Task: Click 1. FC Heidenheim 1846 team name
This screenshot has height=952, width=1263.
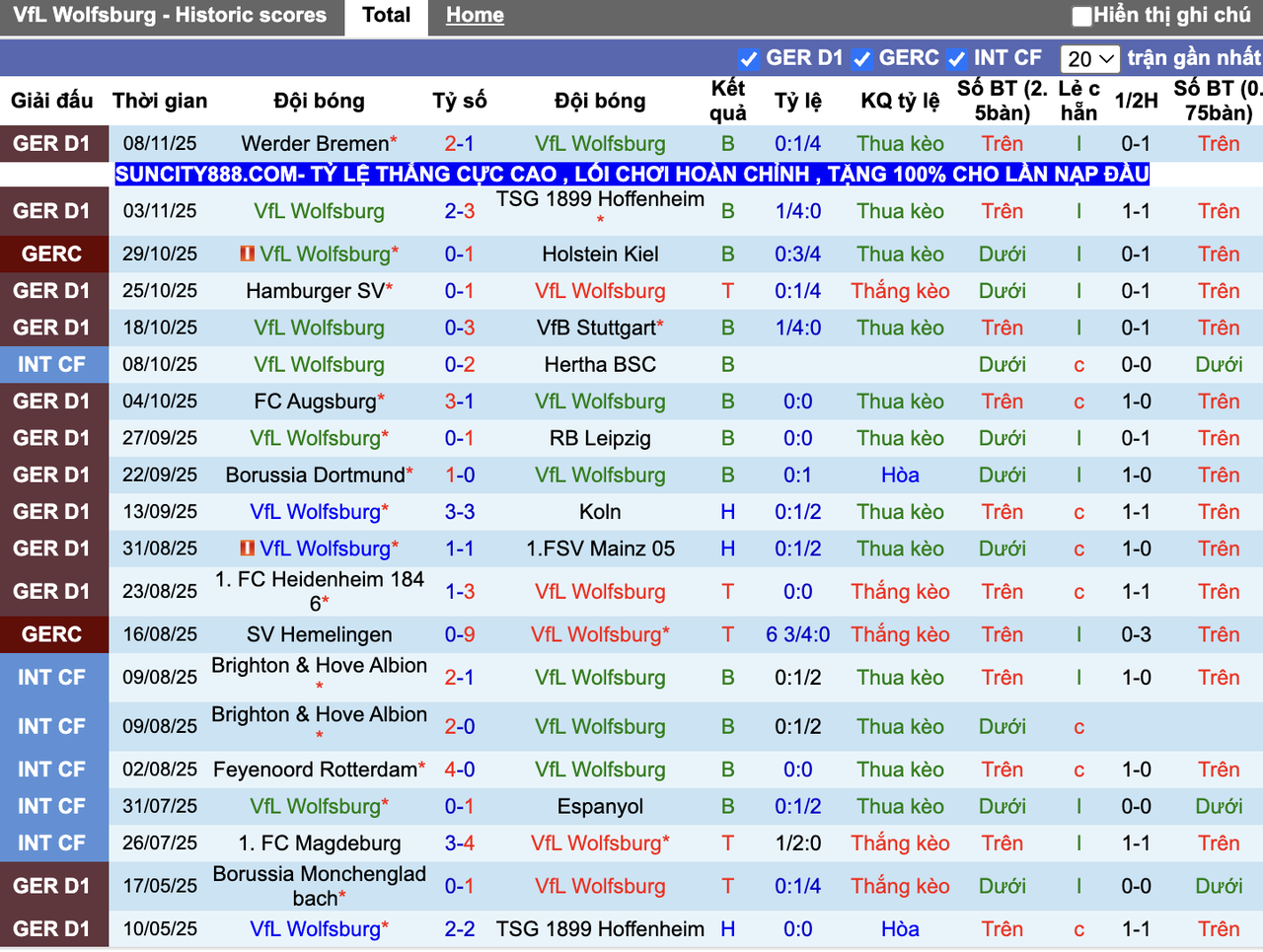Action: click(x=320, y=591)
